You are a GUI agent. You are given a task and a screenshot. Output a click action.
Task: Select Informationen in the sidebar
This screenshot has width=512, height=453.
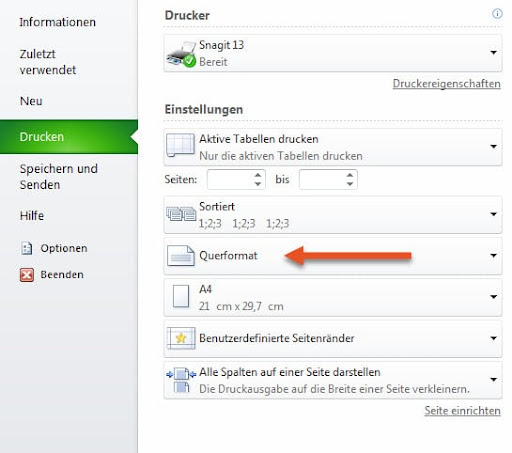58,22
